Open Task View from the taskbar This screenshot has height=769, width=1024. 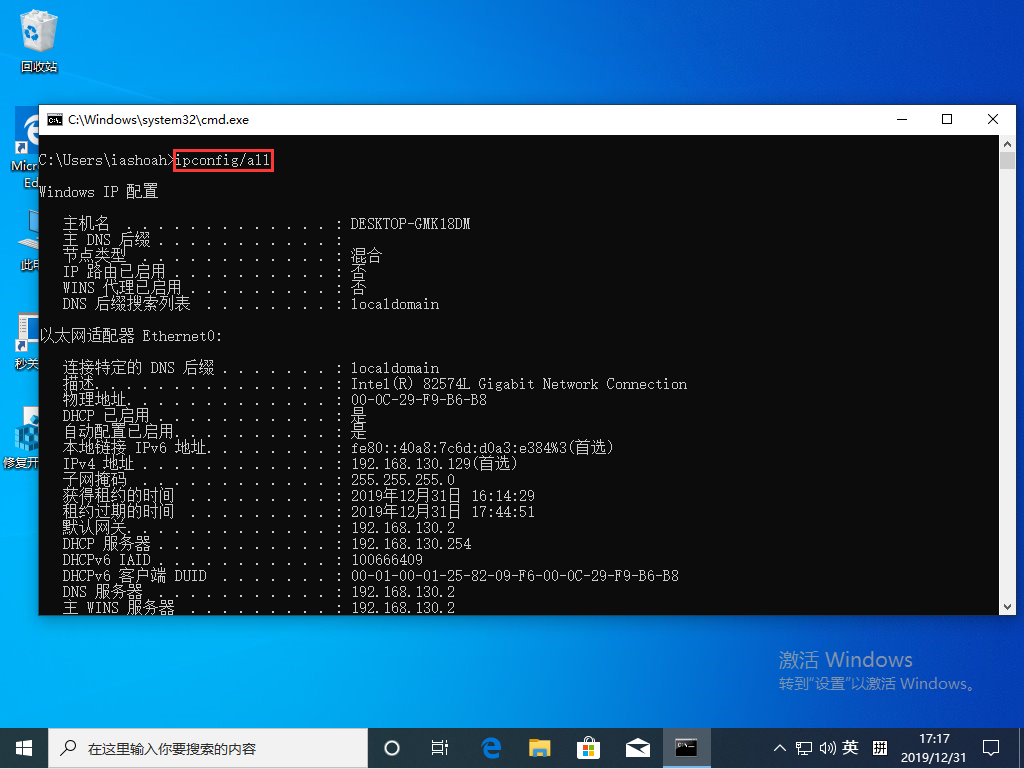pyautogui.click(x=440, y=748)
